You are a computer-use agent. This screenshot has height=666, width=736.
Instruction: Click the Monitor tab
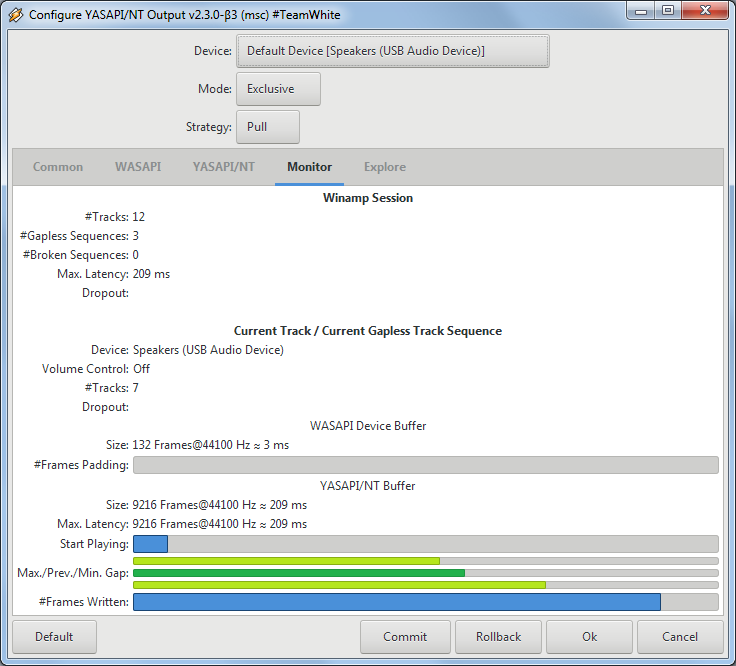coord(309,167)
